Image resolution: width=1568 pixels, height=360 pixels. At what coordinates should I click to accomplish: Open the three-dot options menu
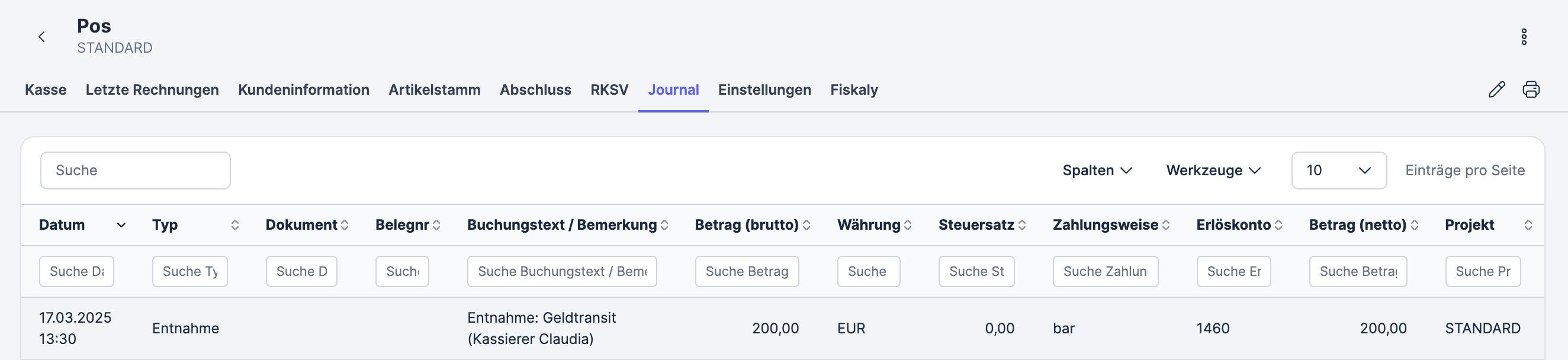point(1524,37)
